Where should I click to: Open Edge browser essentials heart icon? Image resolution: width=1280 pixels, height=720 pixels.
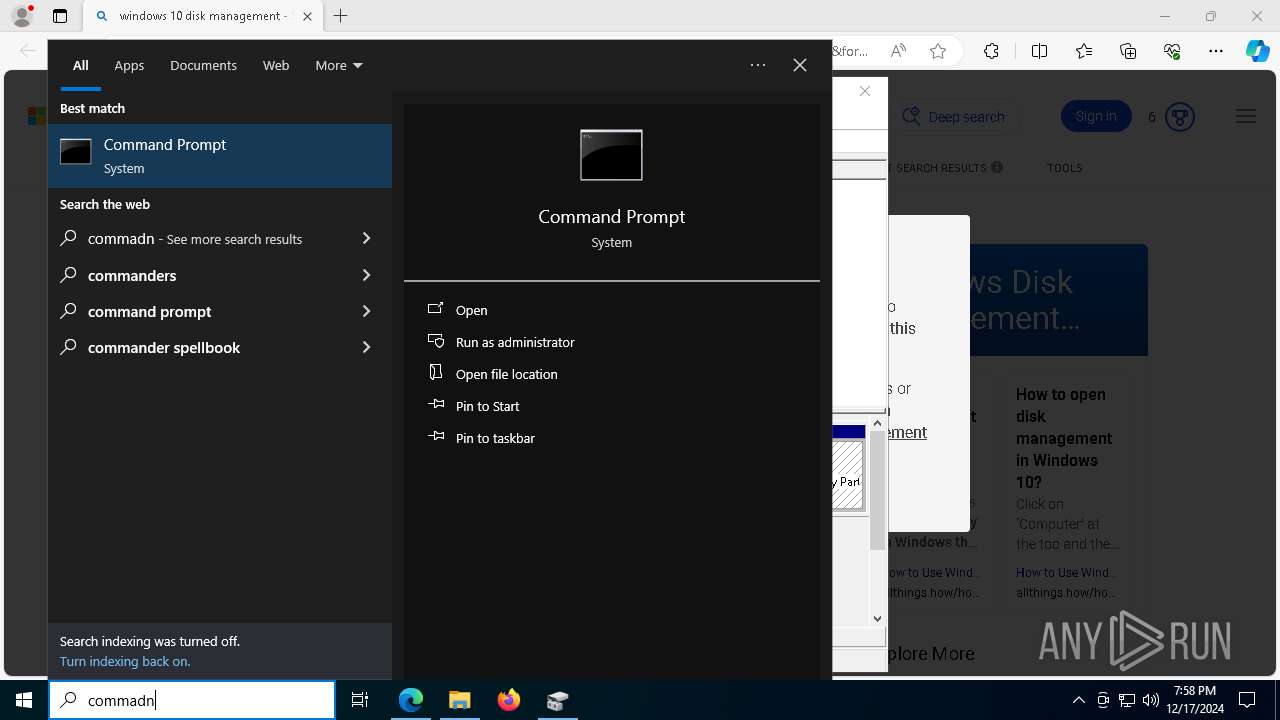(x=1172, y=51)
